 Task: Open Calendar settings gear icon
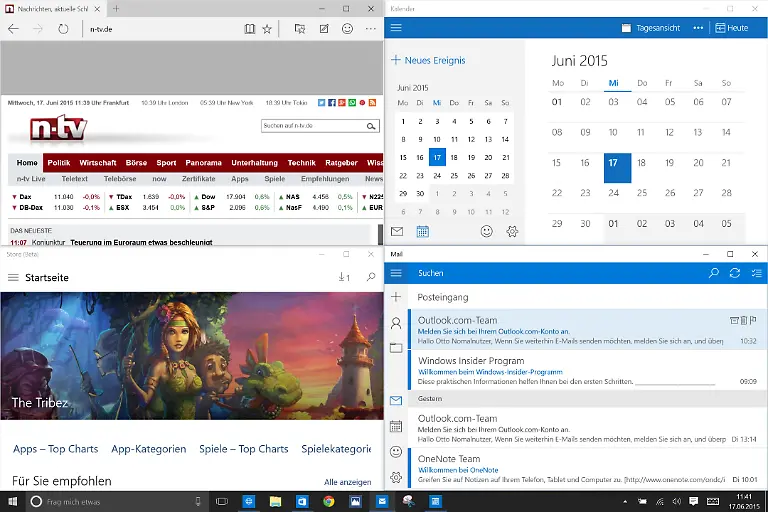(x=512, y=231)
